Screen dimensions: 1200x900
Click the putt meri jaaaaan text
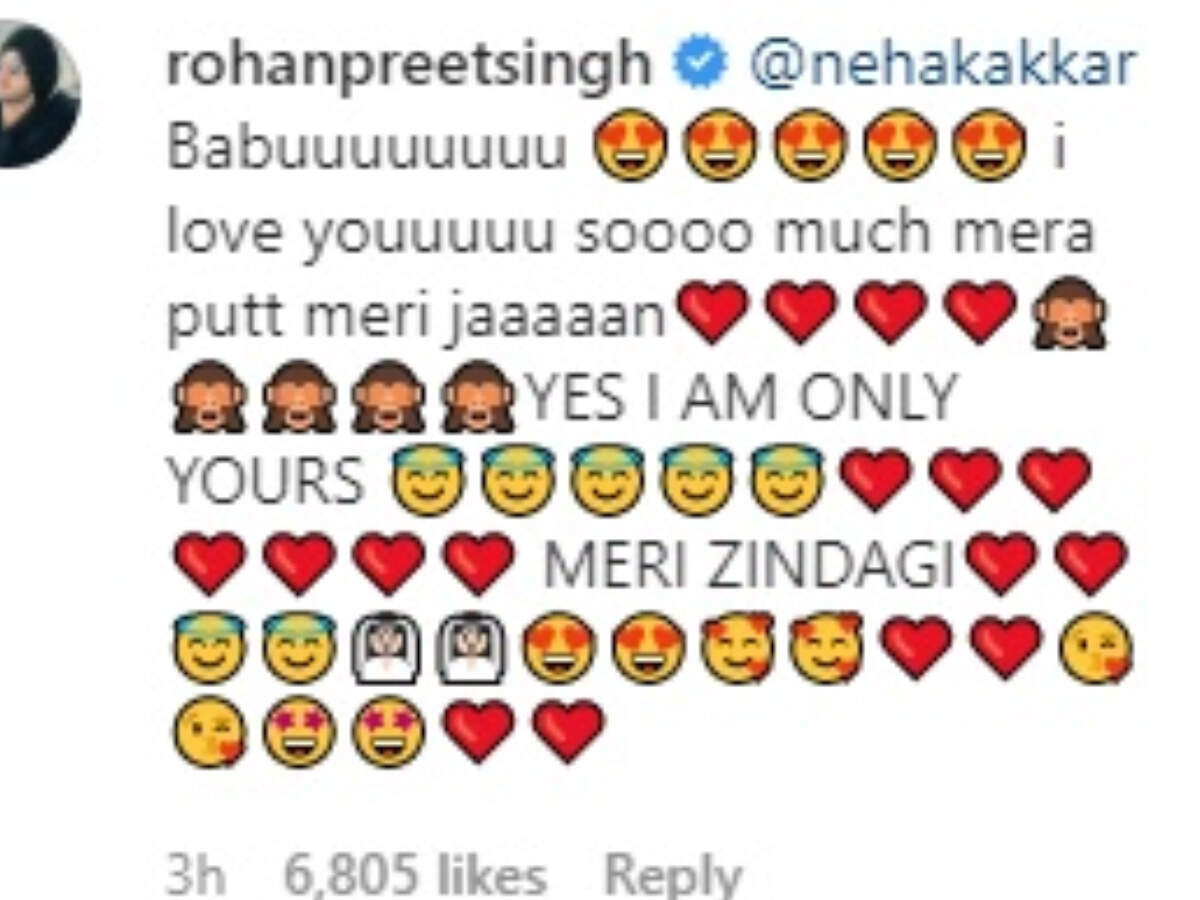coord(416,318)
